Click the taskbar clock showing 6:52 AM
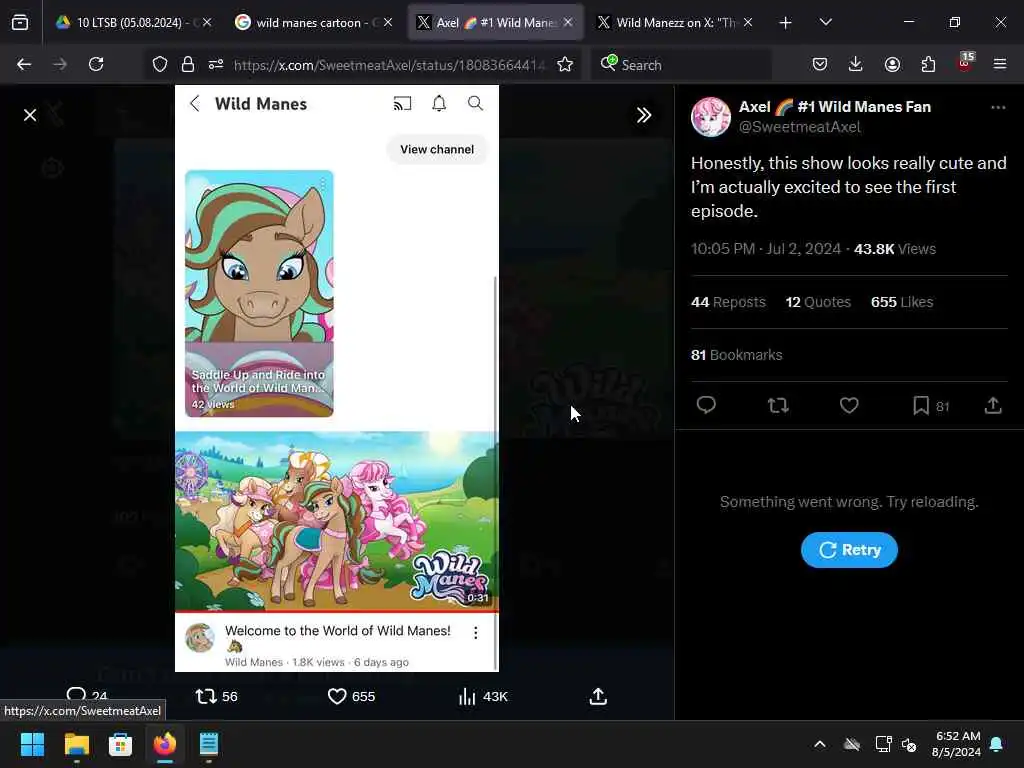The height and width of the screenshot is (768, 1024). click(956, 744)
